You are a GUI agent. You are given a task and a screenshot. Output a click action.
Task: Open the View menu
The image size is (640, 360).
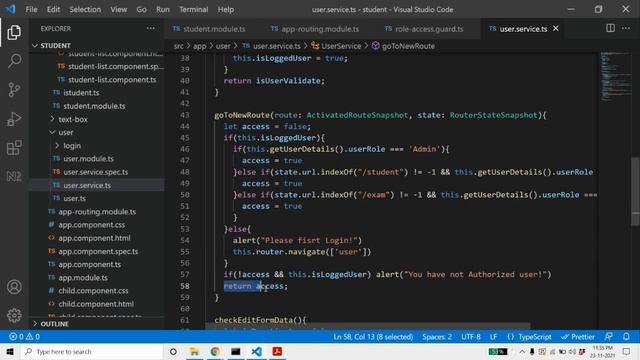pyautogui.click(x=118, y=9)
